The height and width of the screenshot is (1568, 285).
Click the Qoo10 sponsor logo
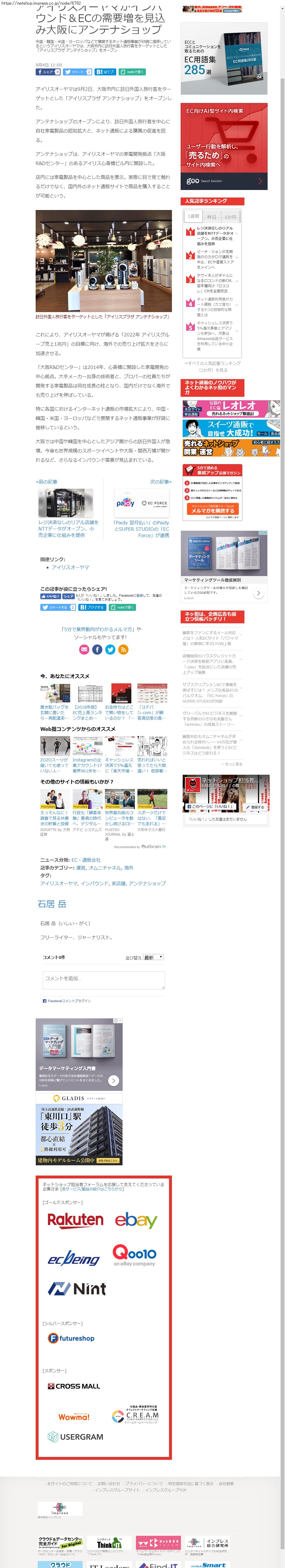[x=135, y=1255]
